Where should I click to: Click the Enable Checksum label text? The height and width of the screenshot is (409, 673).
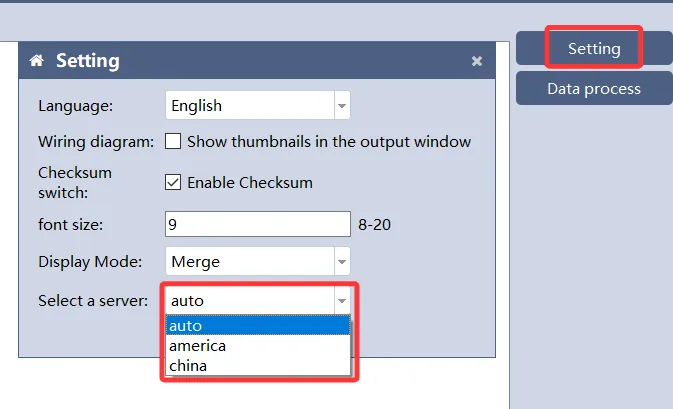249,182
